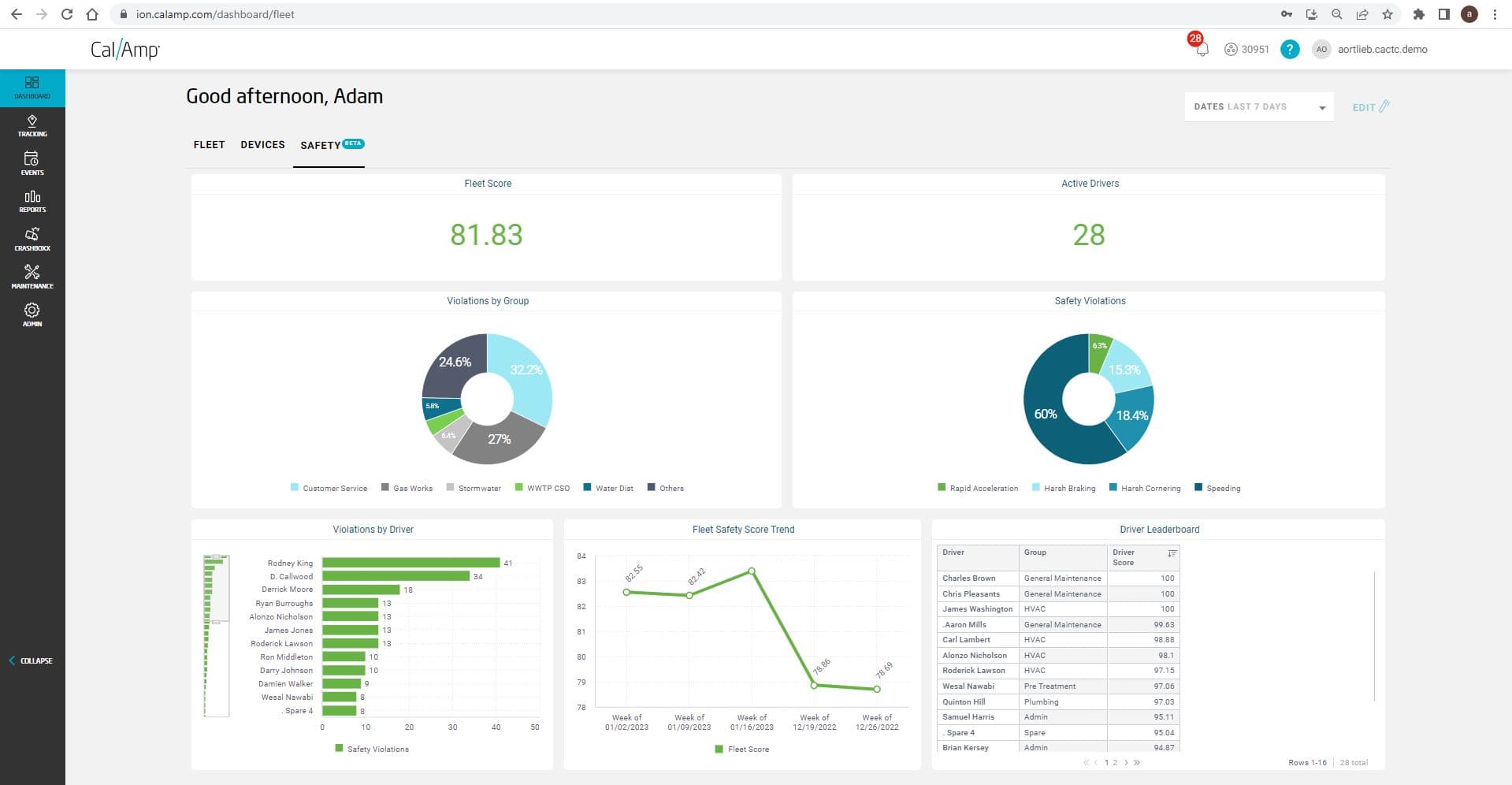Click the browser address bar URL
Image resolution: width=1512 pixels, height=785 pixels.
(215, 14)
